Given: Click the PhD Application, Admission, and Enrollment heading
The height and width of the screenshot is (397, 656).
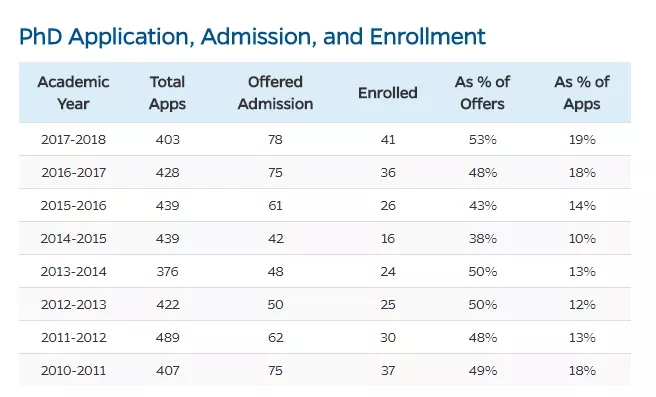Looking at the screenshot, I should pos(252,37).
